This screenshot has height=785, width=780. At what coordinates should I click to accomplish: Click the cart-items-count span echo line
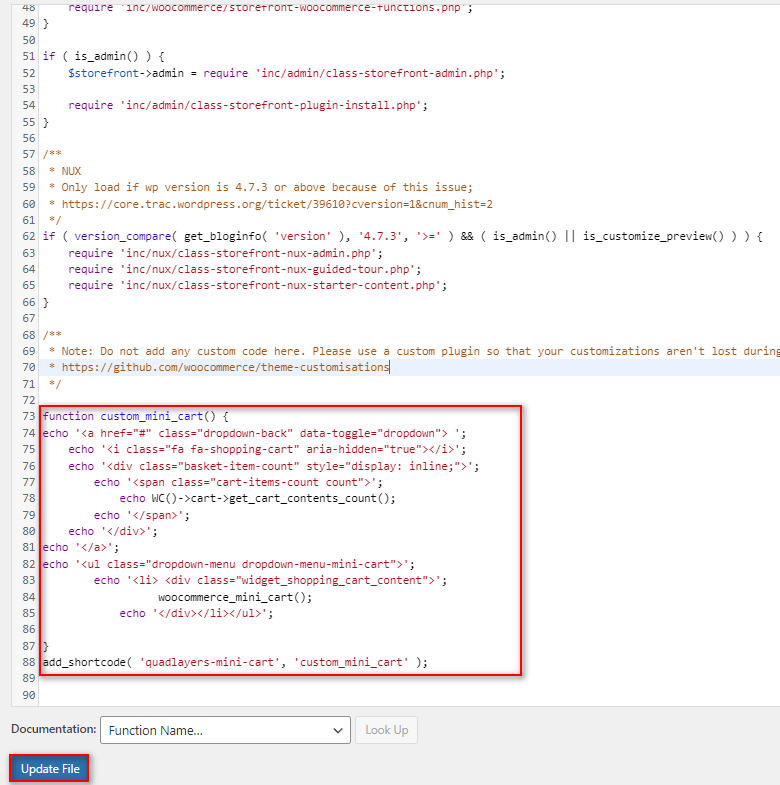pyautogui.click(x=238, y=482)
